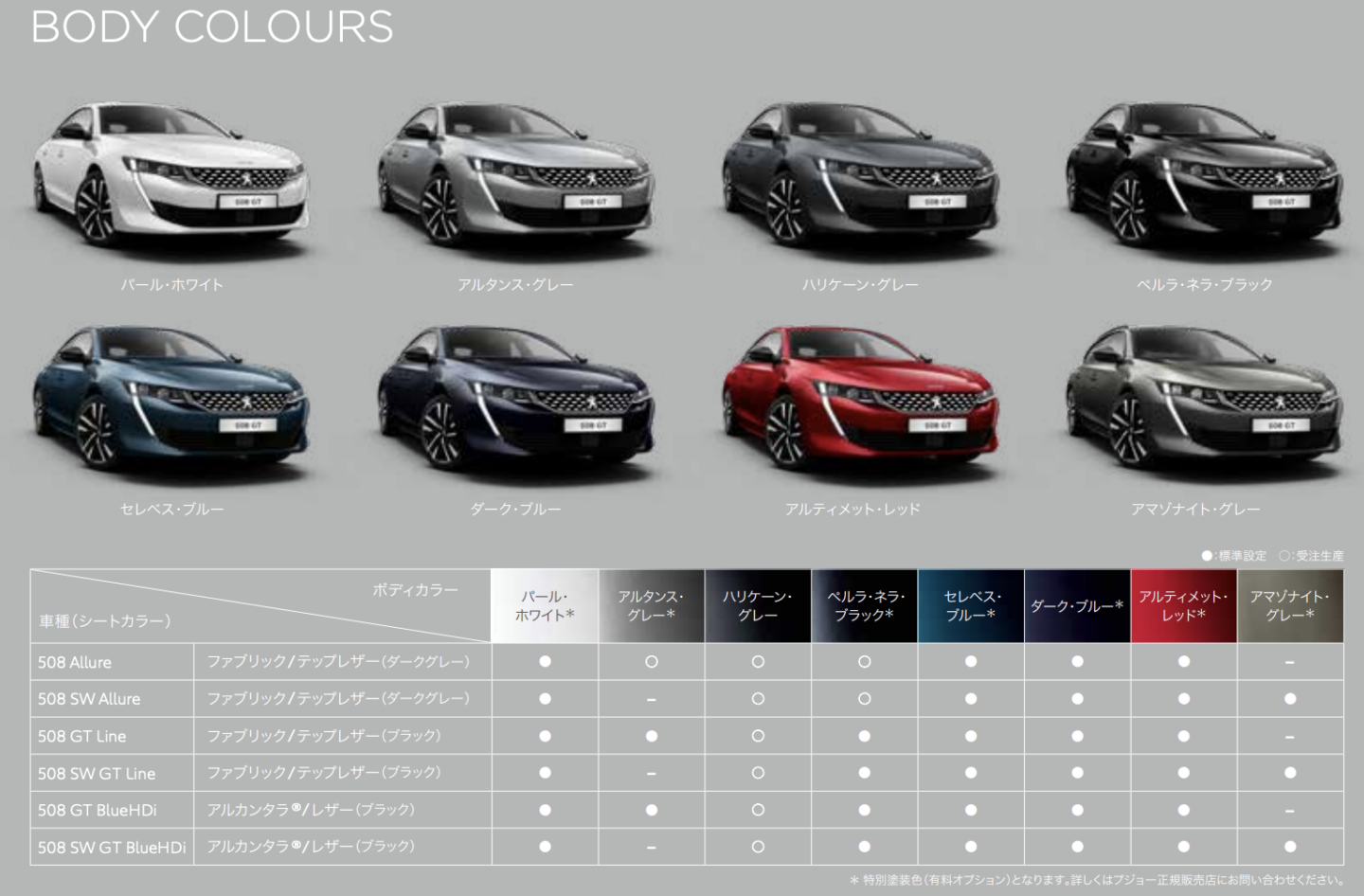
Task: Click 508 GT BlueHDi アルタンス・グレー filled circle
Action: pos(651,810)
